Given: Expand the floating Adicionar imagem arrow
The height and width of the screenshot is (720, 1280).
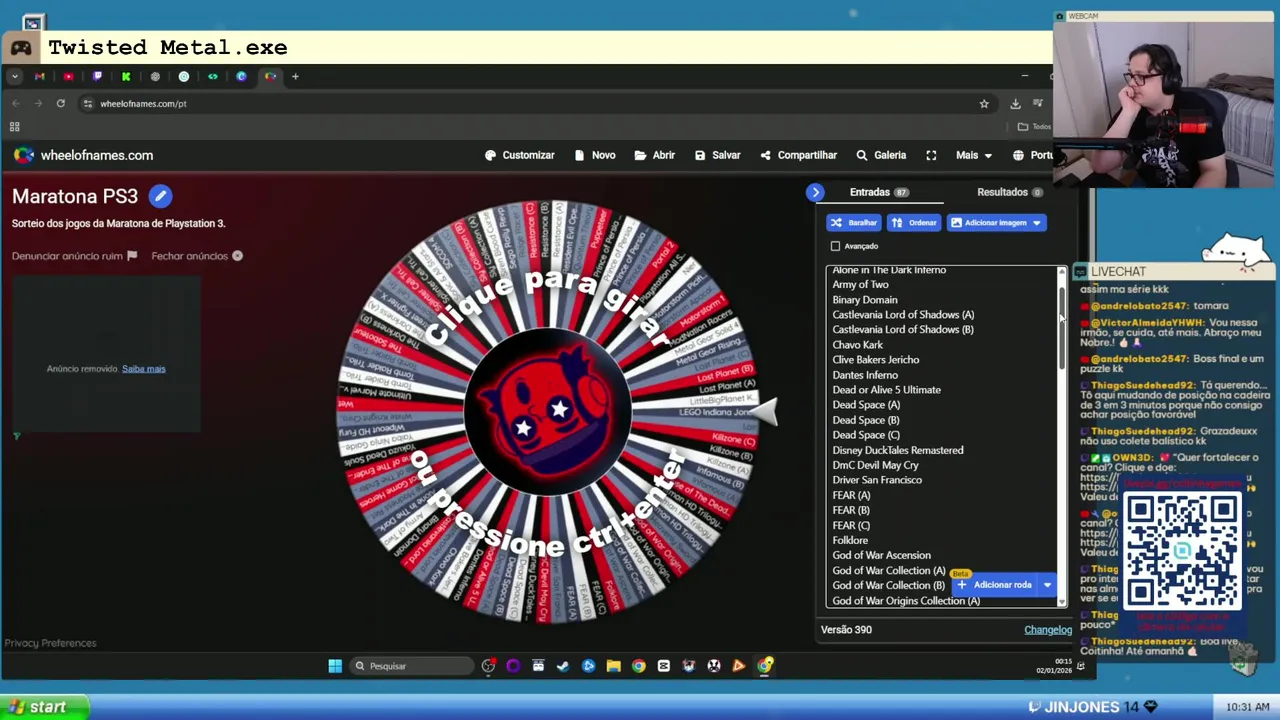Looking at the screenshot, I should click(1047, 585).
